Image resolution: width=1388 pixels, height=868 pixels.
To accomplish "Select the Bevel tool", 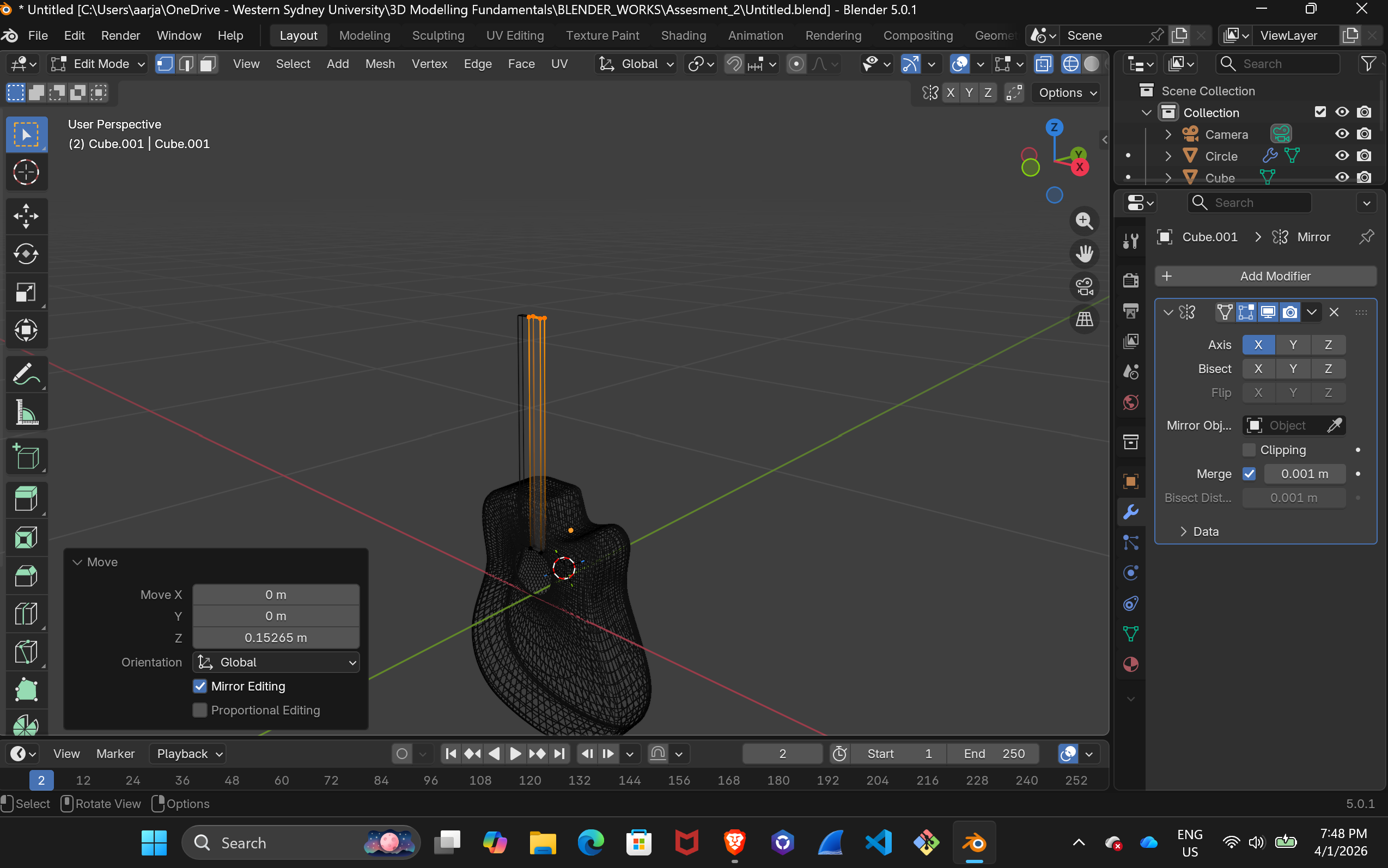I will 26,576.
